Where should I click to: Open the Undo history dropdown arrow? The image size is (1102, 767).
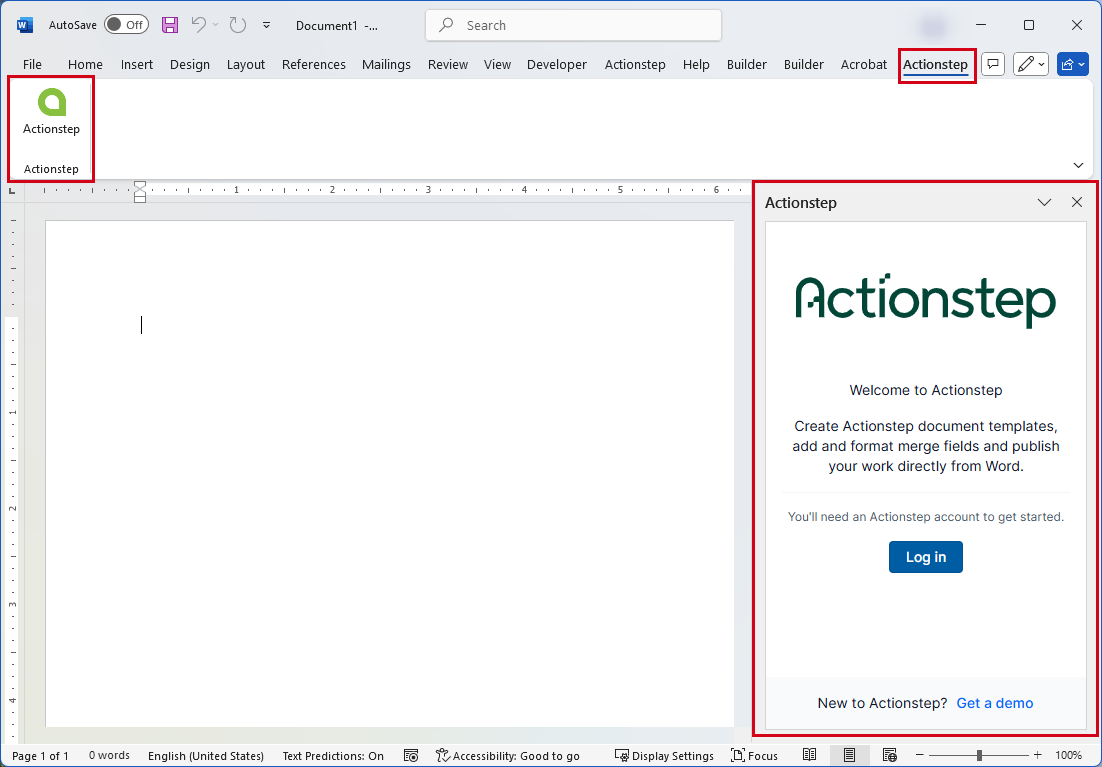point(216,25)
